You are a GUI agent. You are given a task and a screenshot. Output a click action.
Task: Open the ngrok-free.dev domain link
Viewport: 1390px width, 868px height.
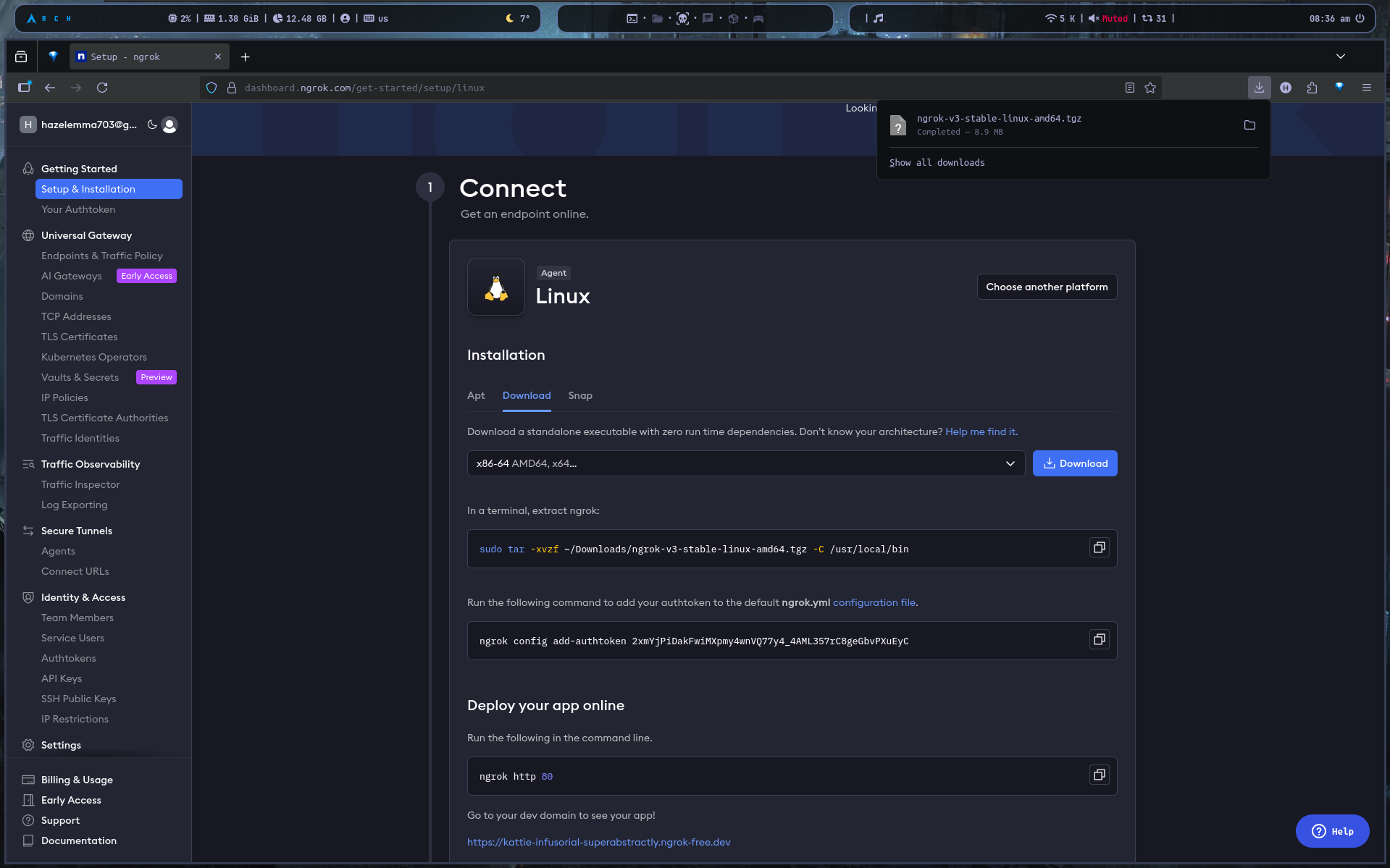click(598, 842)
